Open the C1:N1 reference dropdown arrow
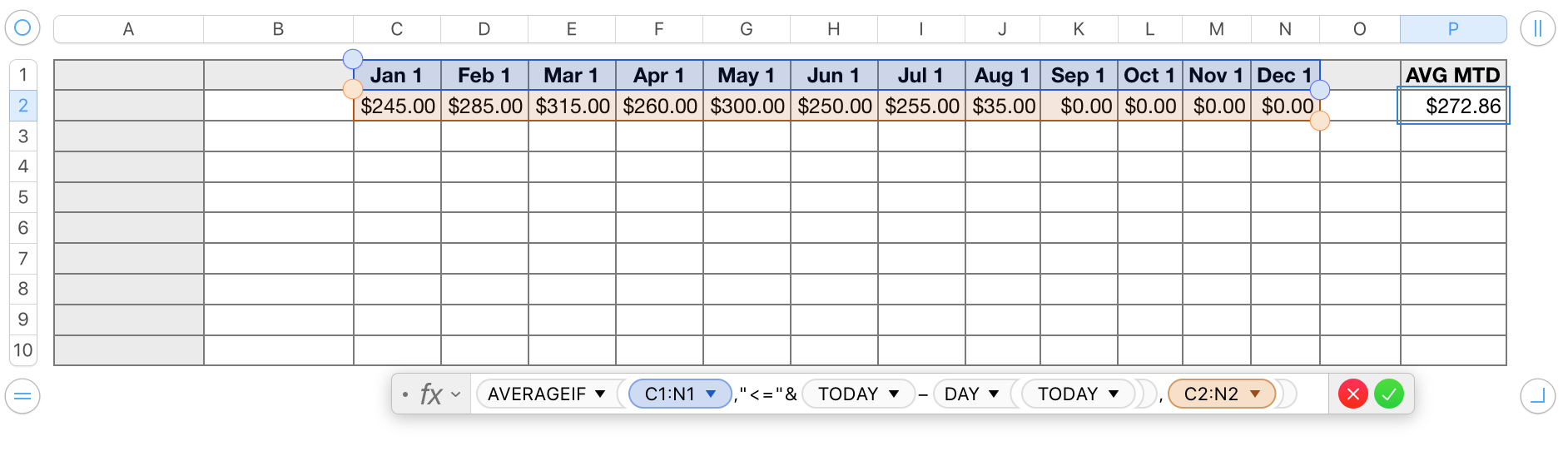Viewport: 1568px width, 451px height. point(712,394)
